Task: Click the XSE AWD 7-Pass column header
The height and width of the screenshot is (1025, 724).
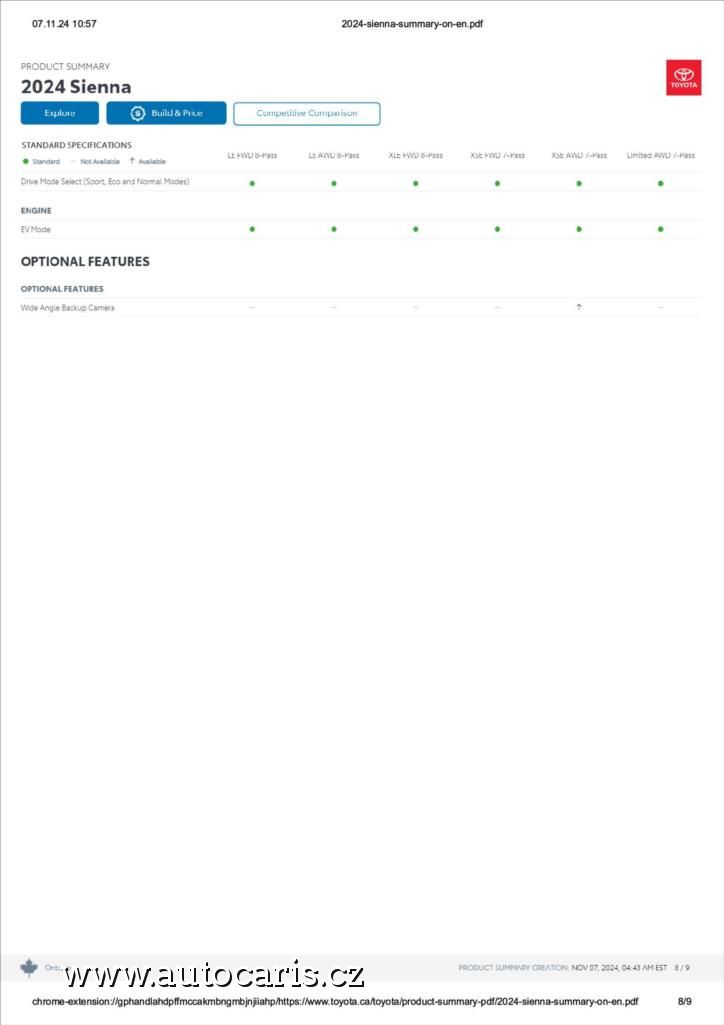Action: (x=579, y=156)
